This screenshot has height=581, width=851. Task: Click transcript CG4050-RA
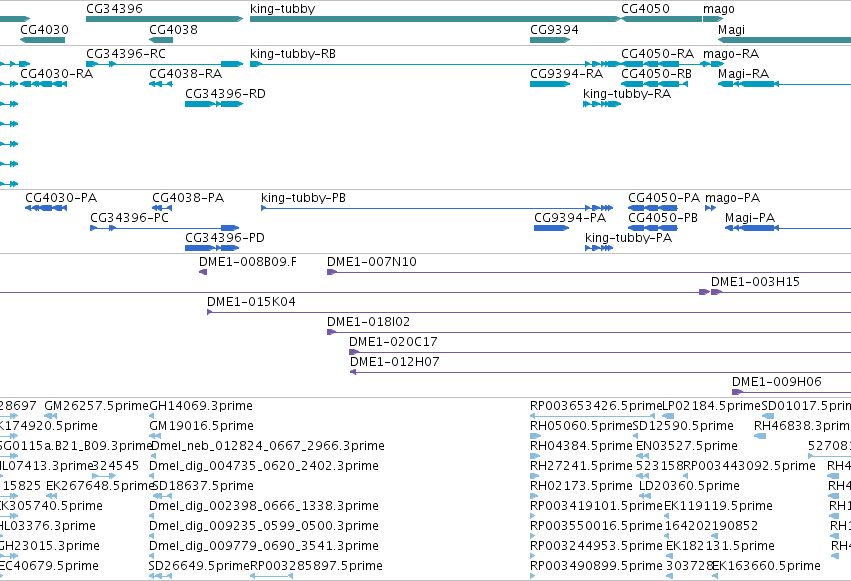(650, 64)
